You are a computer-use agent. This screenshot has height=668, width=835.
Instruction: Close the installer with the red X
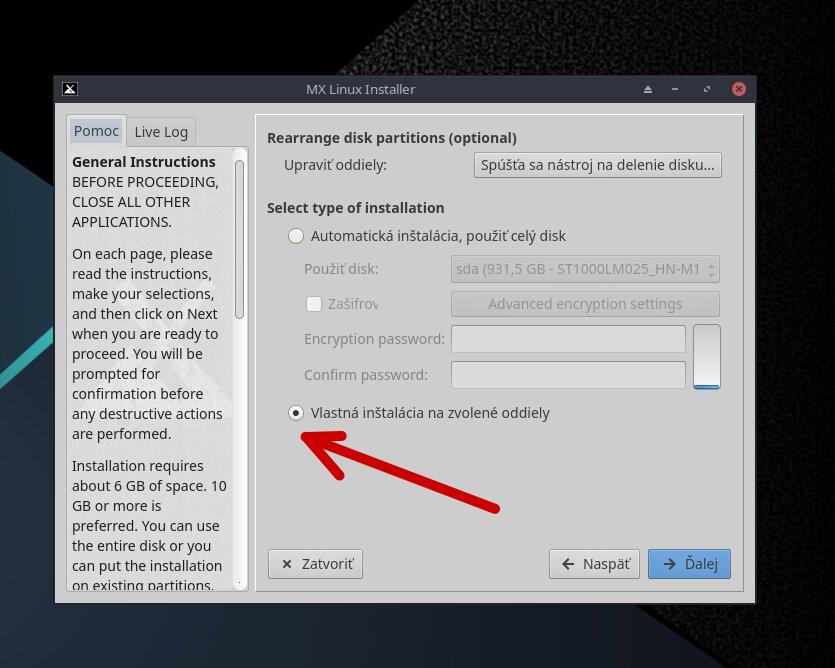738,89
